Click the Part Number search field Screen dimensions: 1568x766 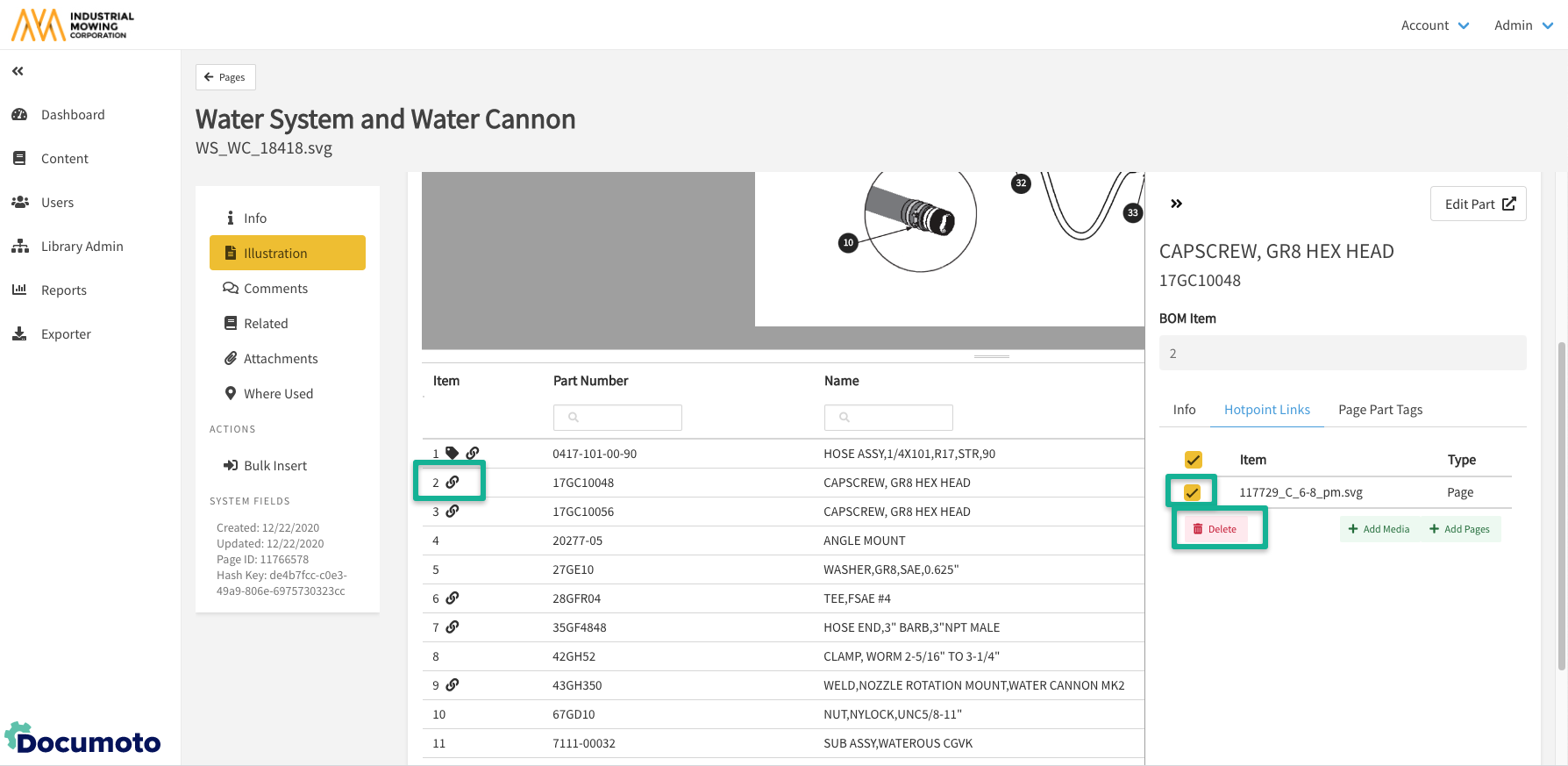pyautogui.click(x=617, y=418)
